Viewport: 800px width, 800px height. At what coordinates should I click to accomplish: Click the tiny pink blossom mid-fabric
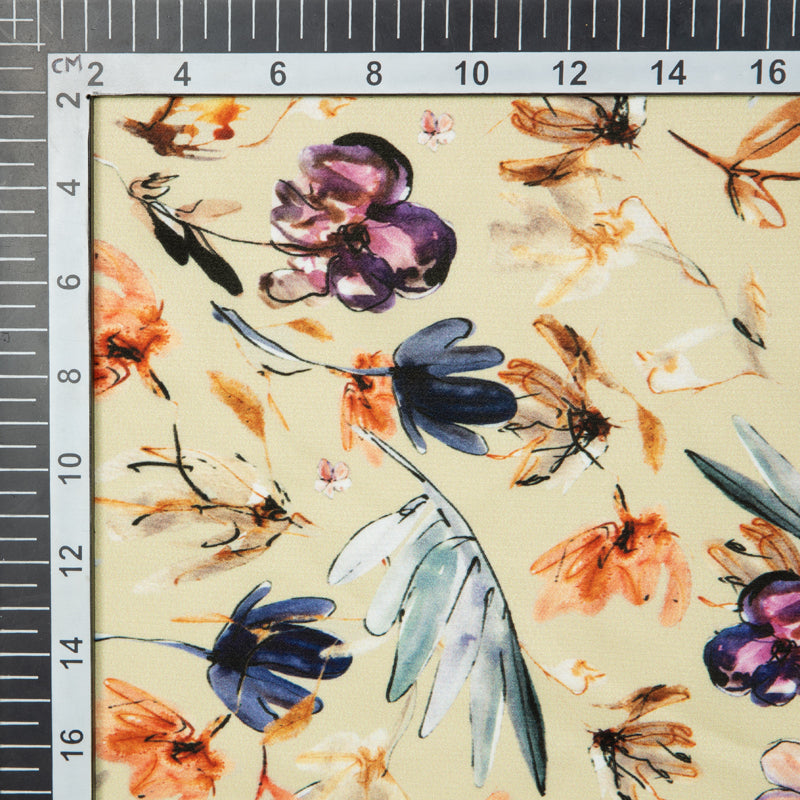[333, 476]
